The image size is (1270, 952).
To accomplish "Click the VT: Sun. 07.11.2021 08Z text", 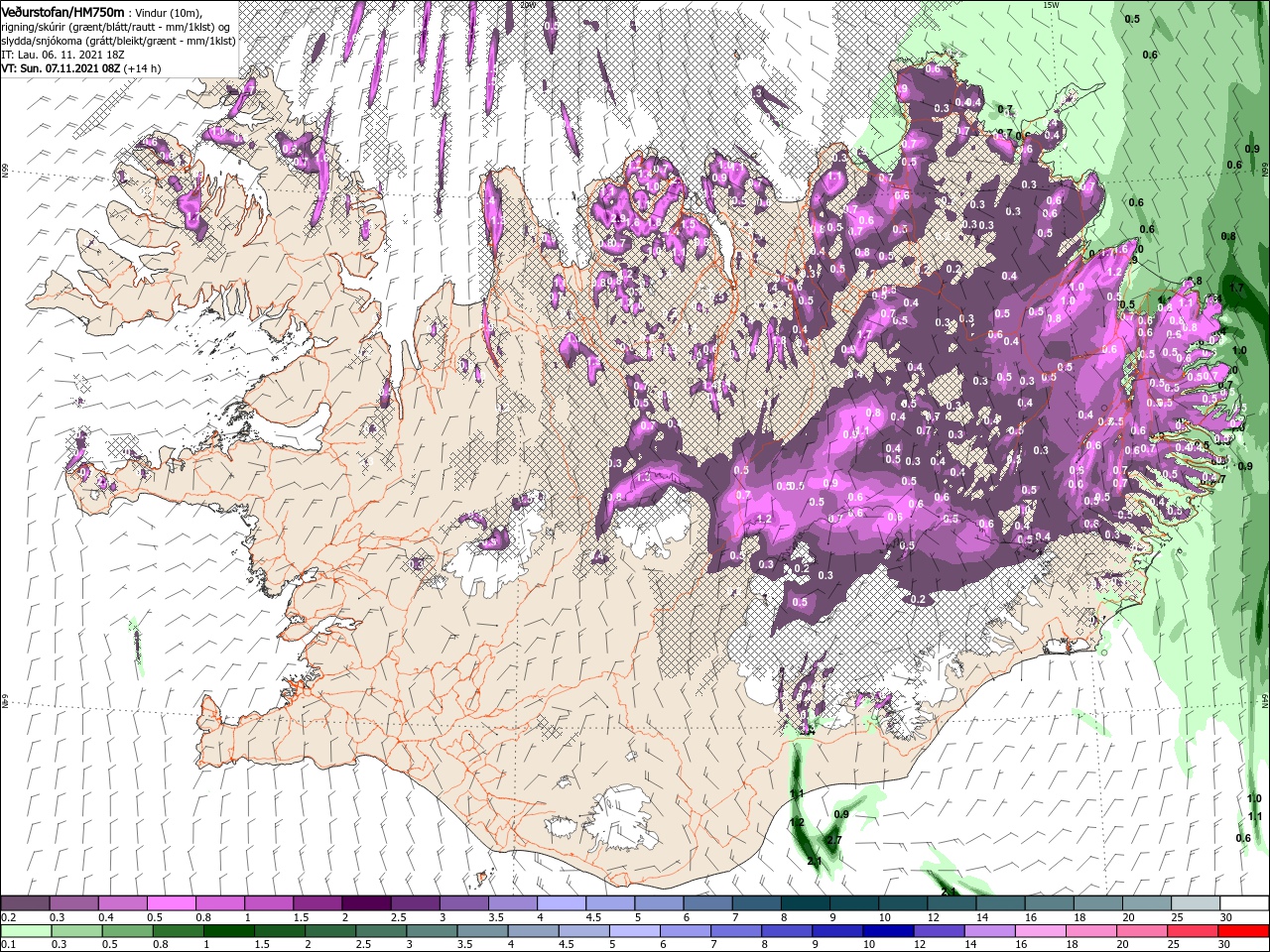I will [x=61, y=68].
